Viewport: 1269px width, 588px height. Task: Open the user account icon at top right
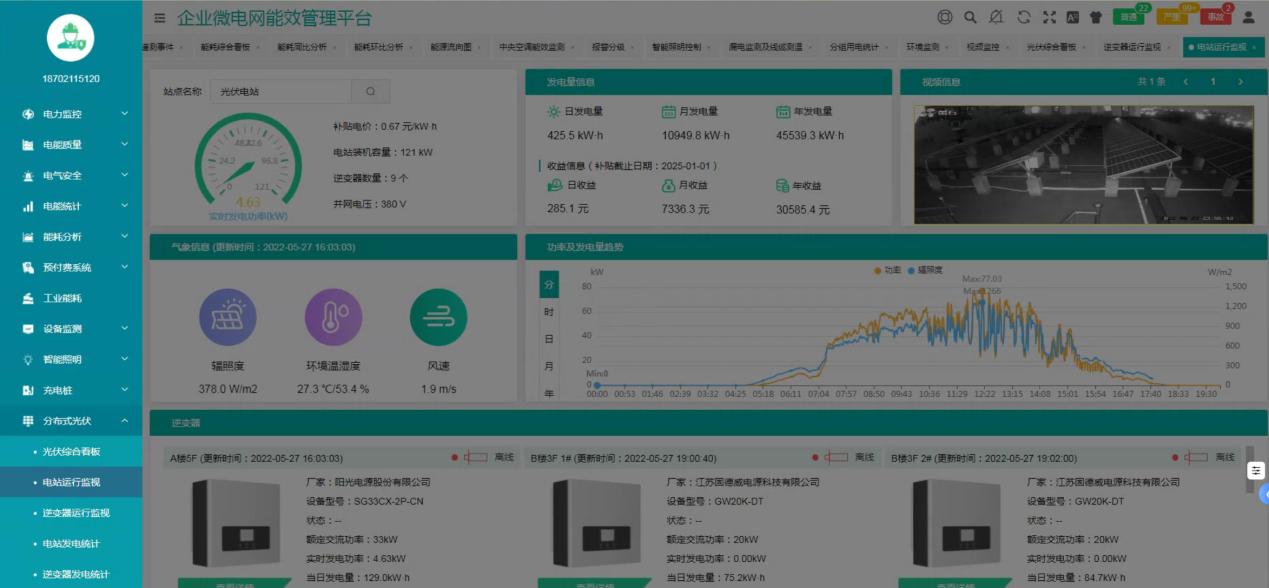(1250, 18)
